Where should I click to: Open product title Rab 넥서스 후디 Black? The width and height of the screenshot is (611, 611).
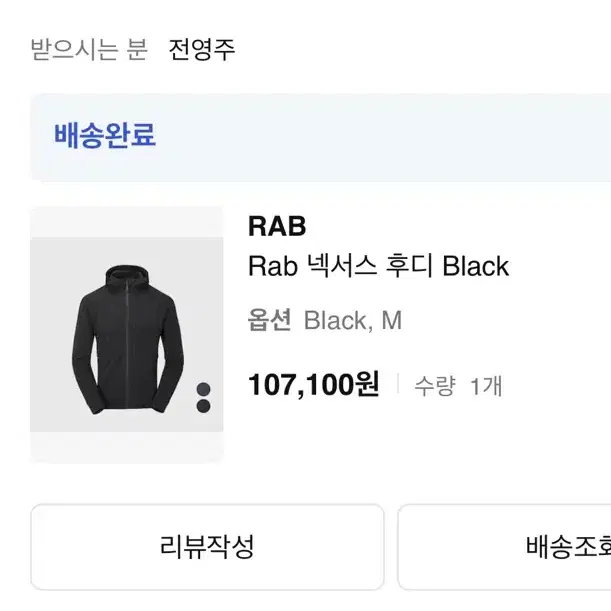(x=378, y=266)
